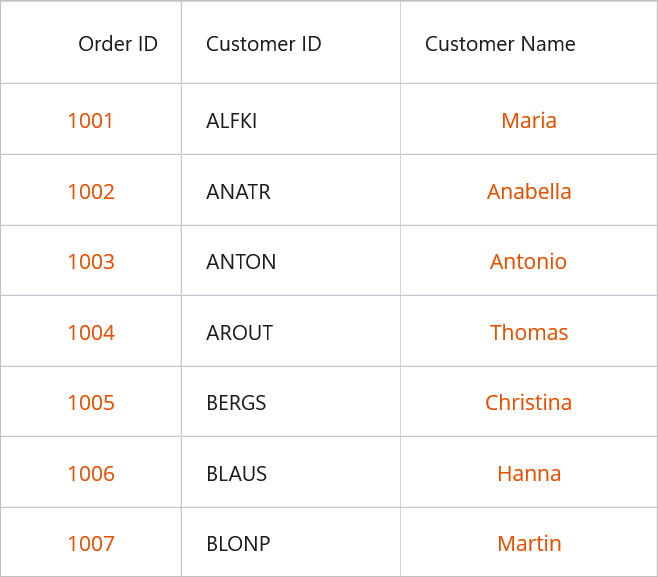Click the Order ID column header
This screenshot has height=577, width=658.
(117, 44)
